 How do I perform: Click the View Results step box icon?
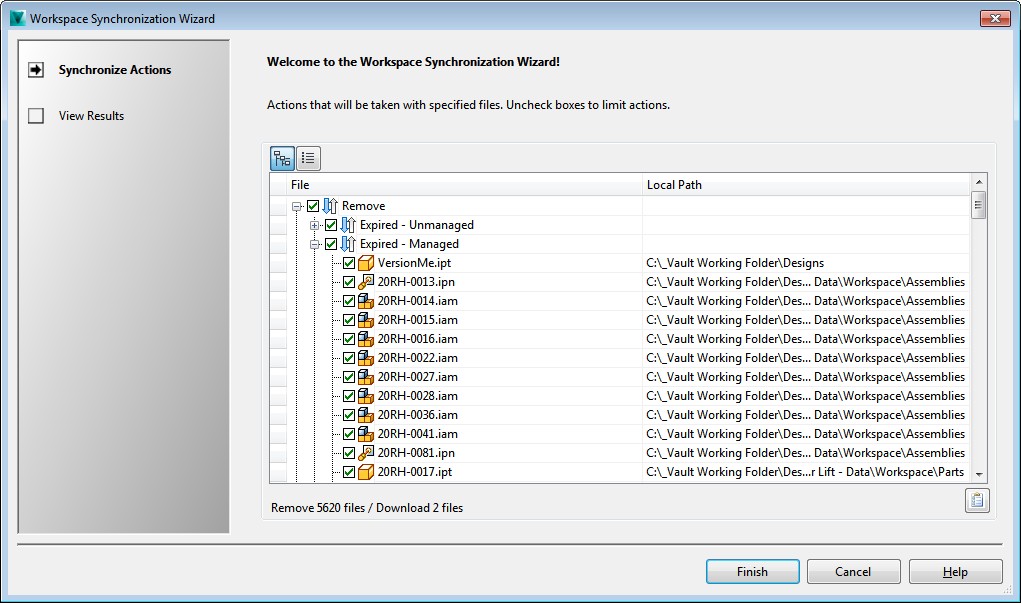(x=36, y=116)
